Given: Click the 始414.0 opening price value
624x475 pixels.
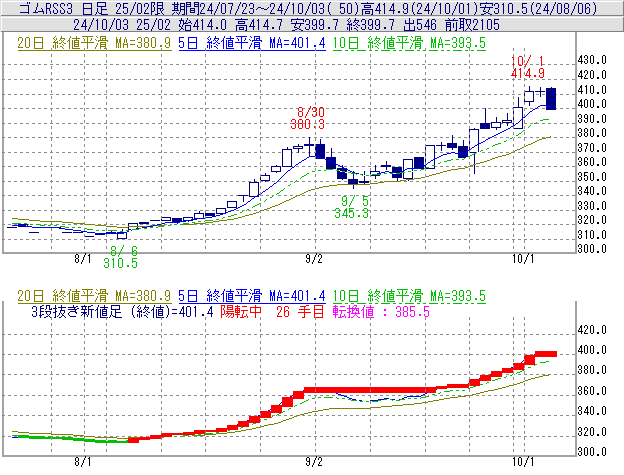Looking at the screenshot, I should click(203, 25).
